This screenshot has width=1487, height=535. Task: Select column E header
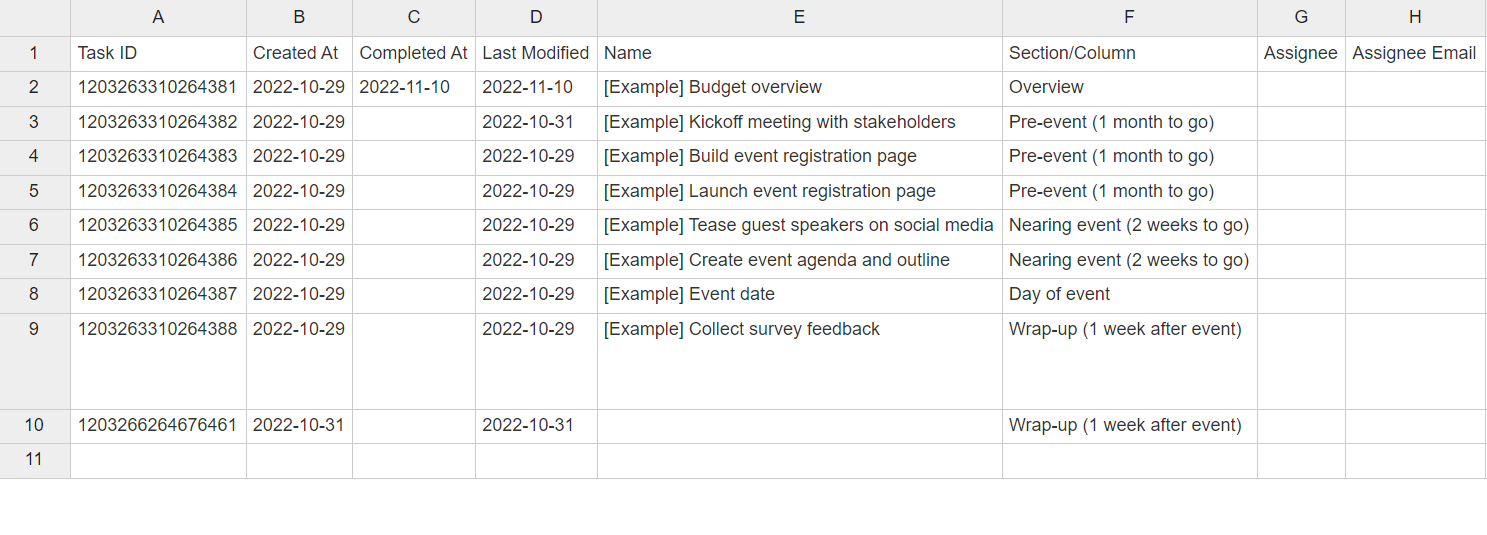point(799,17)
